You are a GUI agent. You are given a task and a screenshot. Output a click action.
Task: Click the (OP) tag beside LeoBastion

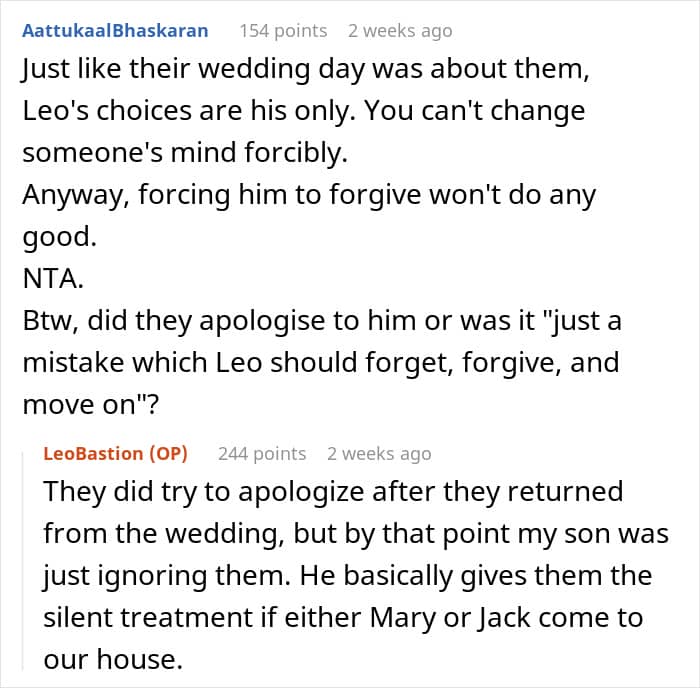click(x=174, y=453)
